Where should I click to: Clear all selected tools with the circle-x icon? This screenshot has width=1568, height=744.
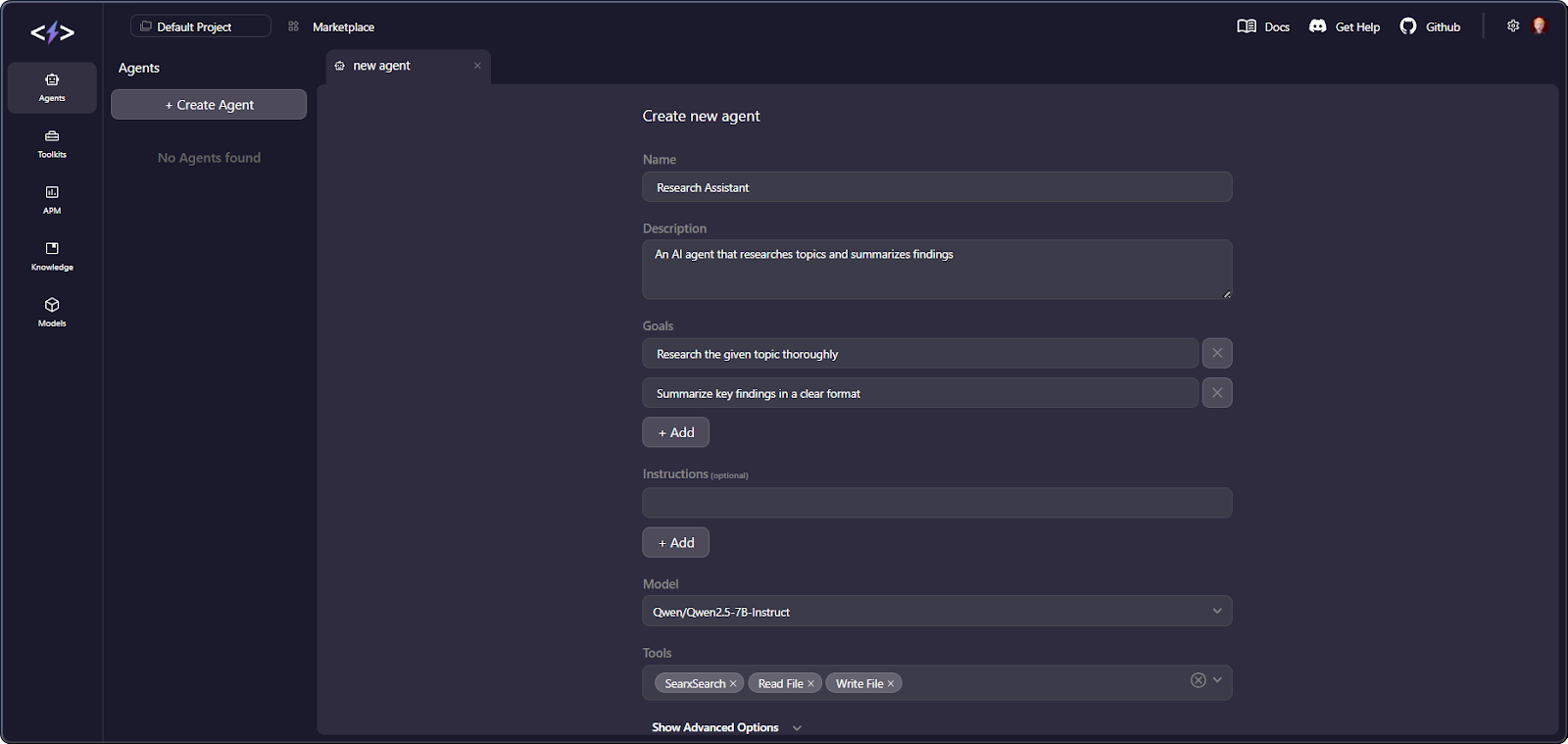pos(1197,679)
